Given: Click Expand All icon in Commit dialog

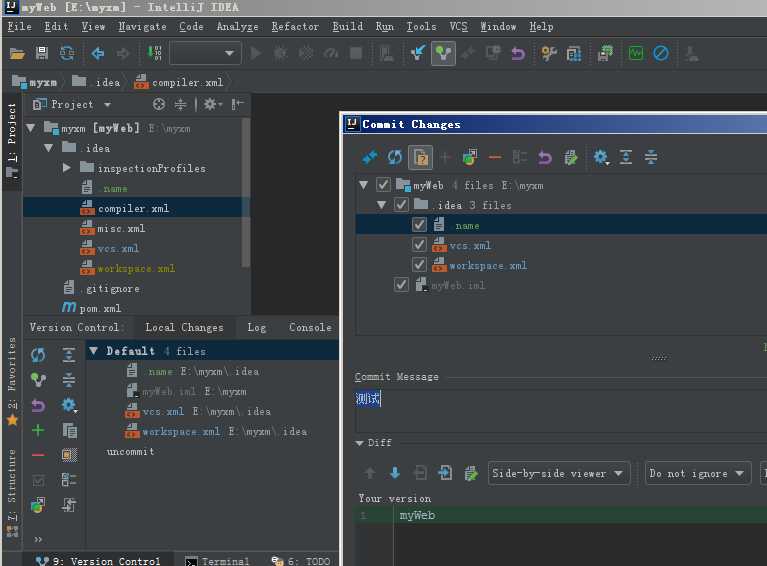Looking at the screenshot, I should tap(626, 158).
